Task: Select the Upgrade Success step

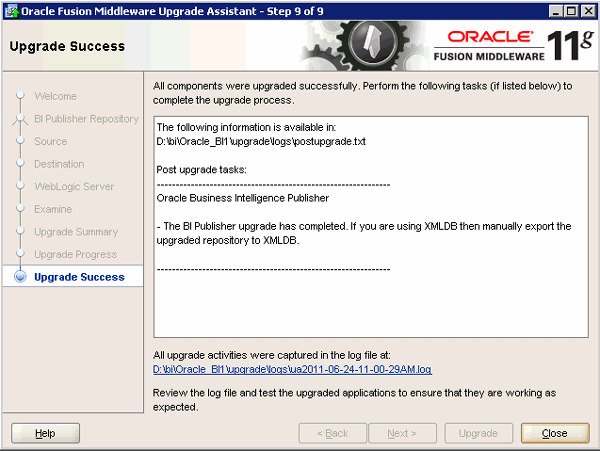Action: pyautogui.click(x=79, y=277)
